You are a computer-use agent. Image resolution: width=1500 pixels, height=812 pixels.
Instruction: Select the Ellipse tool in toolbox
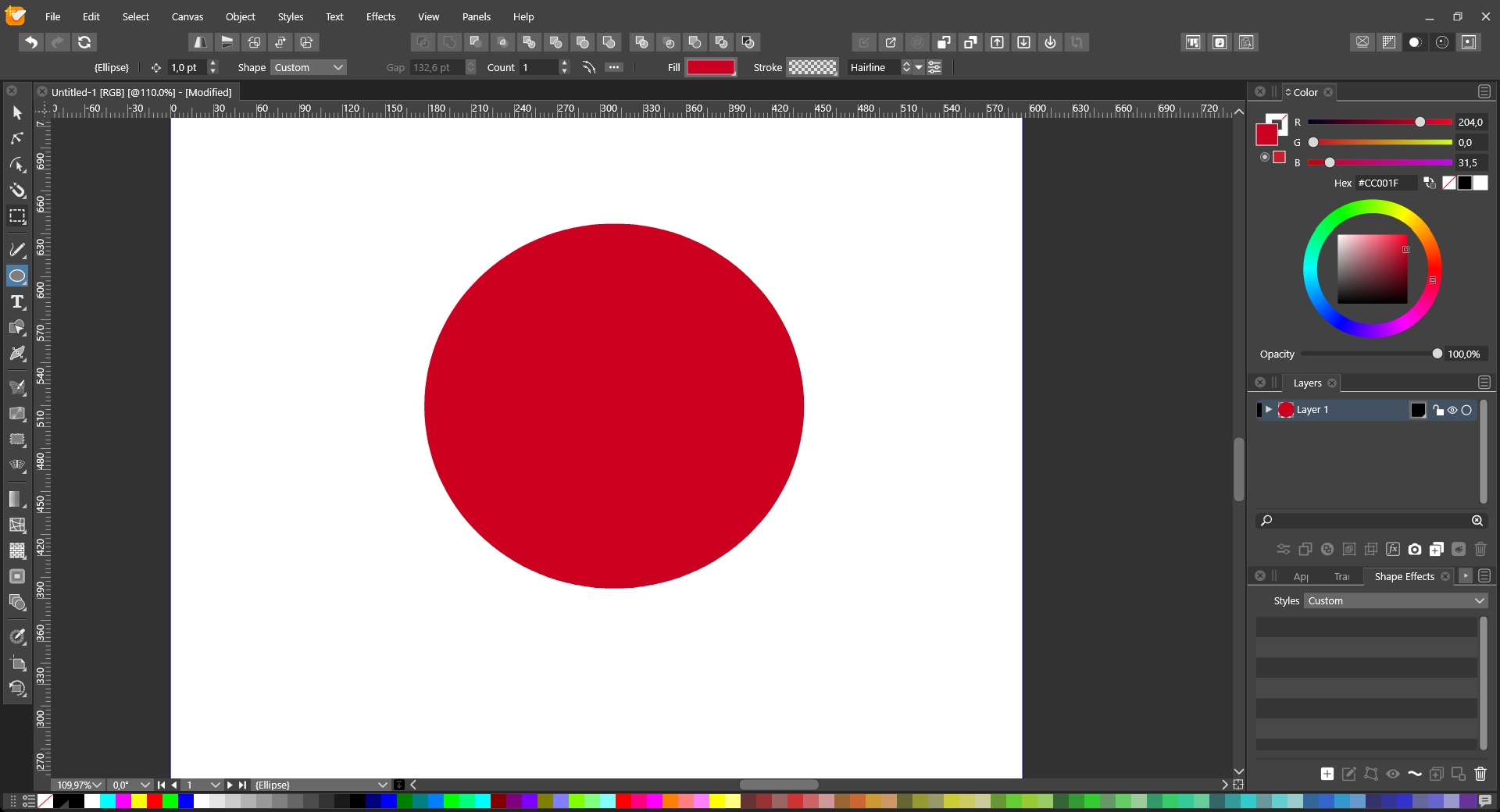pos(17,276)
